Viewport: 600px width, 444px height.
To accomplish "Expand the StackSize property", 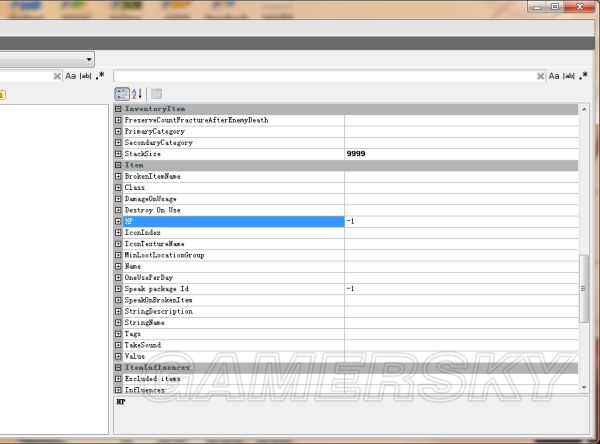I will pyautogui.click(x=119, y=154).
